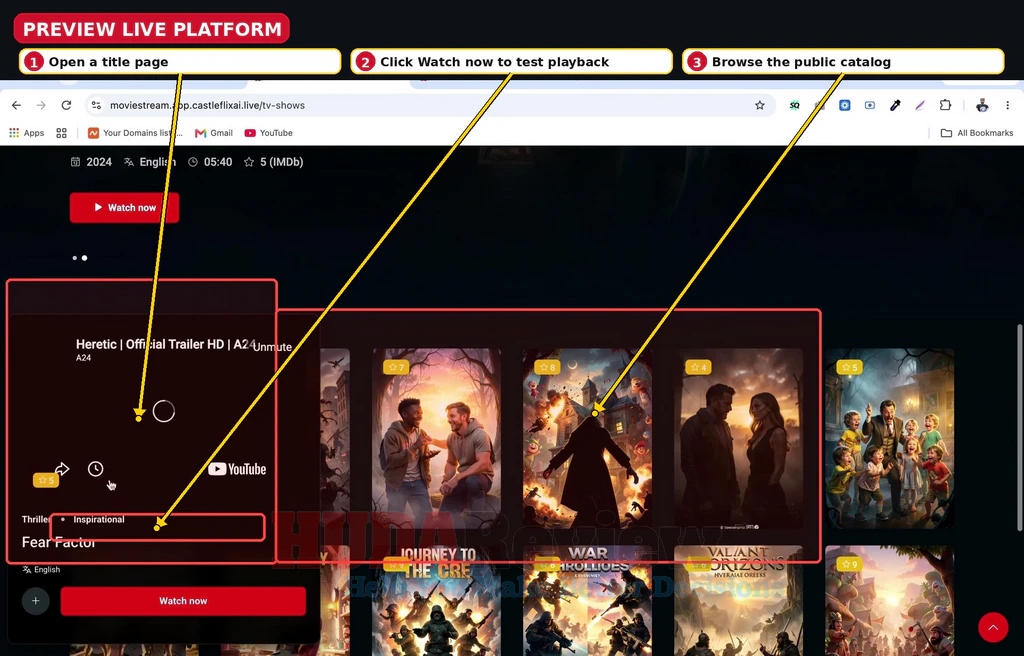This screenshot has width=1024, height=656.
Task: Click the star 5 badge on Fear Factor card
Action: pyautogui.click(x=46, y=480)
